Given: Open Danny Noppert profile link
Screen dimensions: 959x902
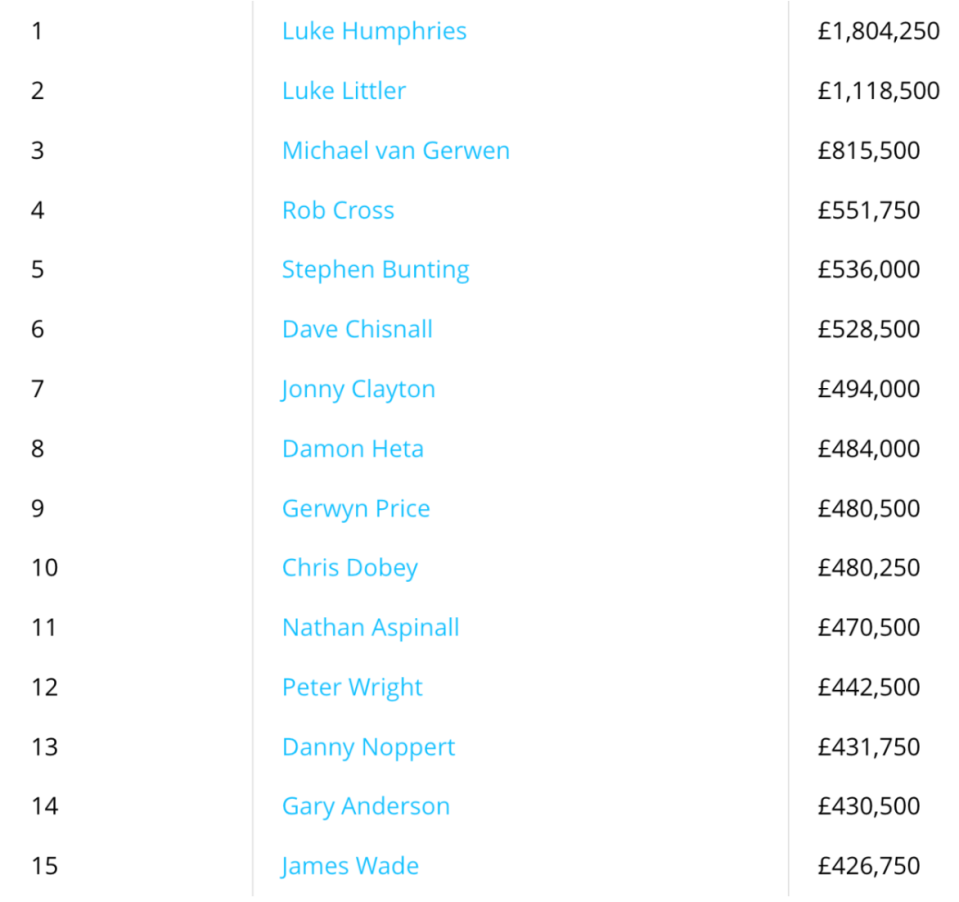Looking at the screenshot, I should coord(368,747).
